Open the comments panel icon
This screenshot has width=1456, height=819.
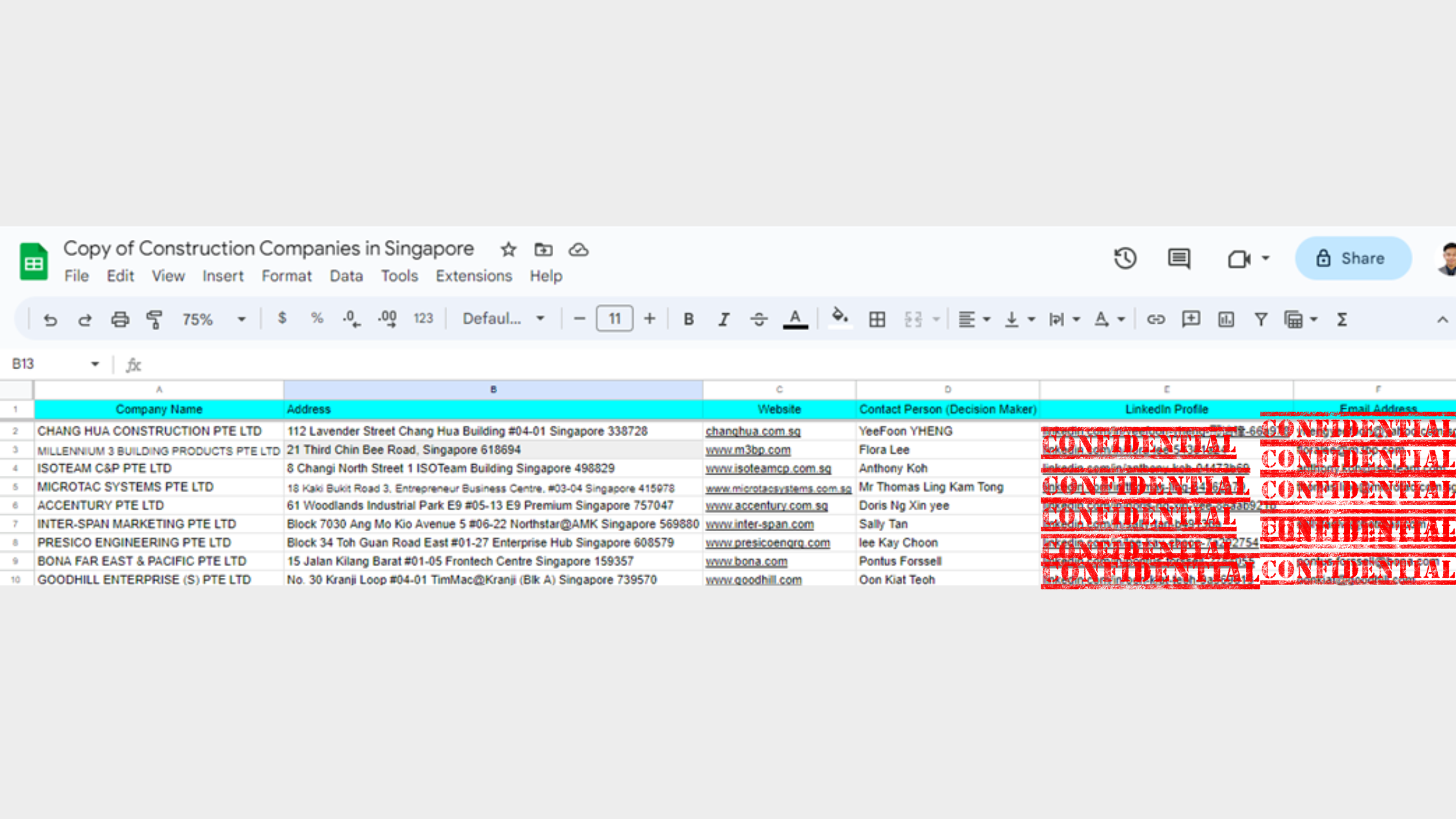tap(1178, 258)
